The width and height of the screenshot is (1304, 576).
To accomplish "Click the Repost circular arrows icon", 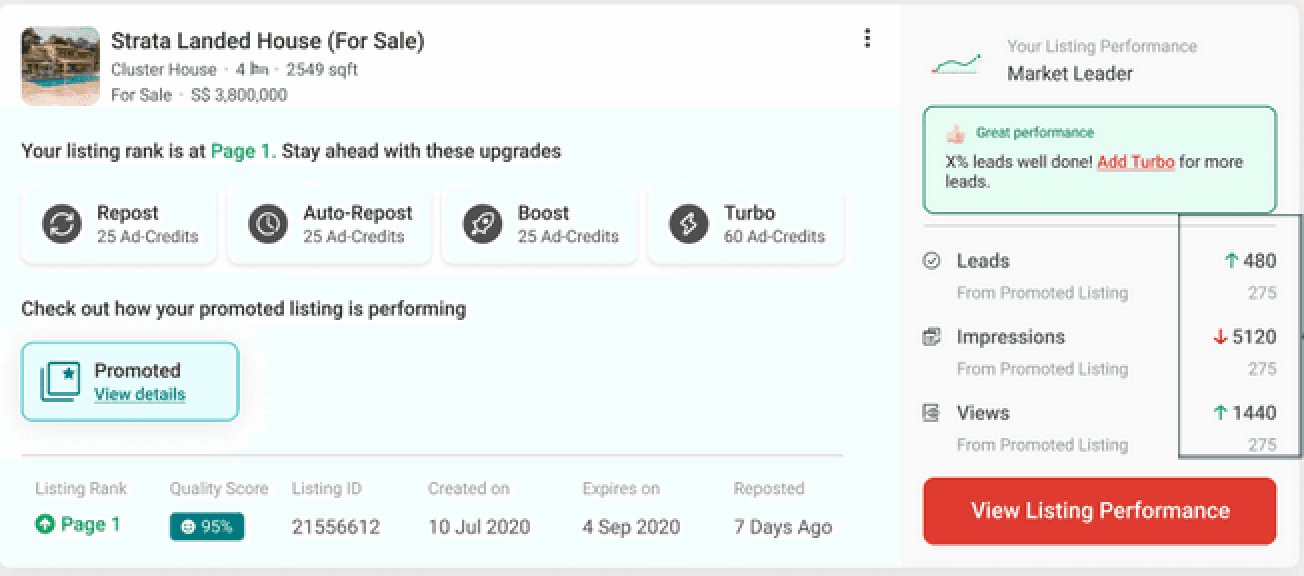I will tap(62, 224).
